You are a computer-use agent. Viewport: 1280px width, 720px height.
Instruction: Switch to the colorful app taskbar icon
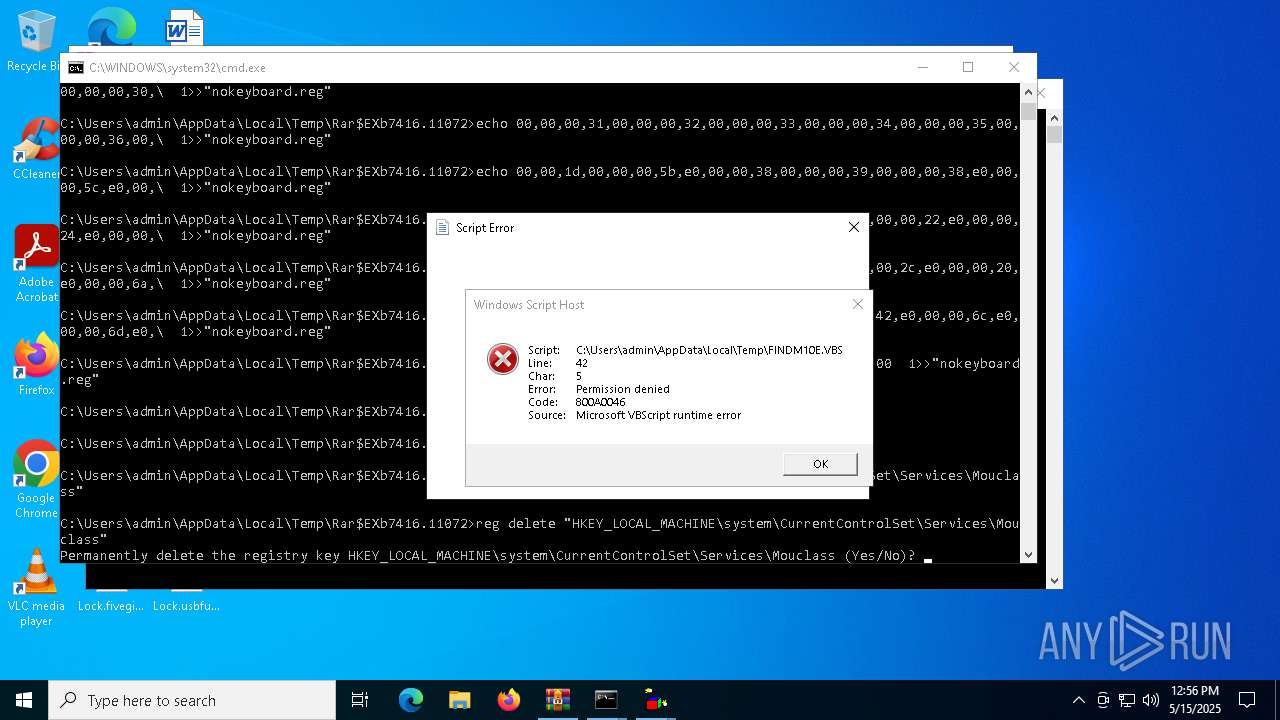(x=655, y=700)
